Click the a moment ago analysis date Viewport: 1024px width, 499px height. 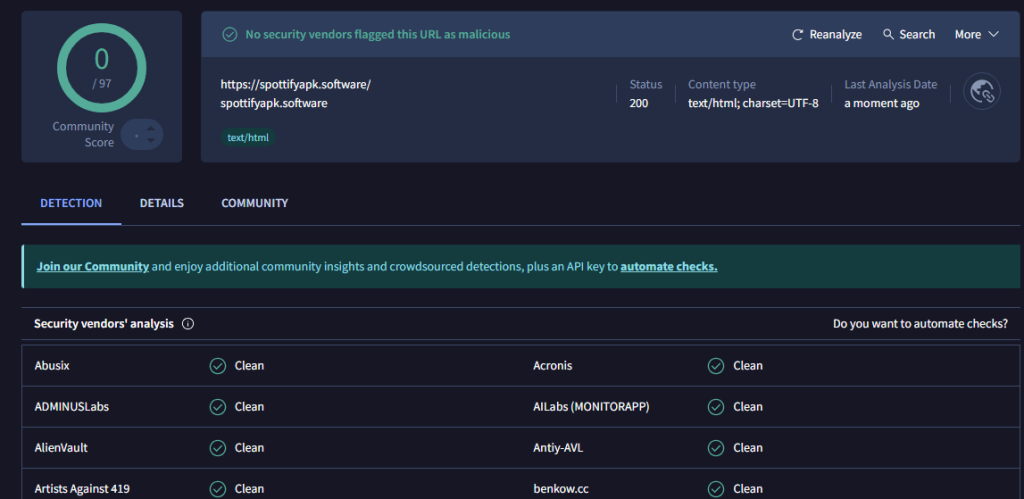pyautogui.click(x=882, y=103)
